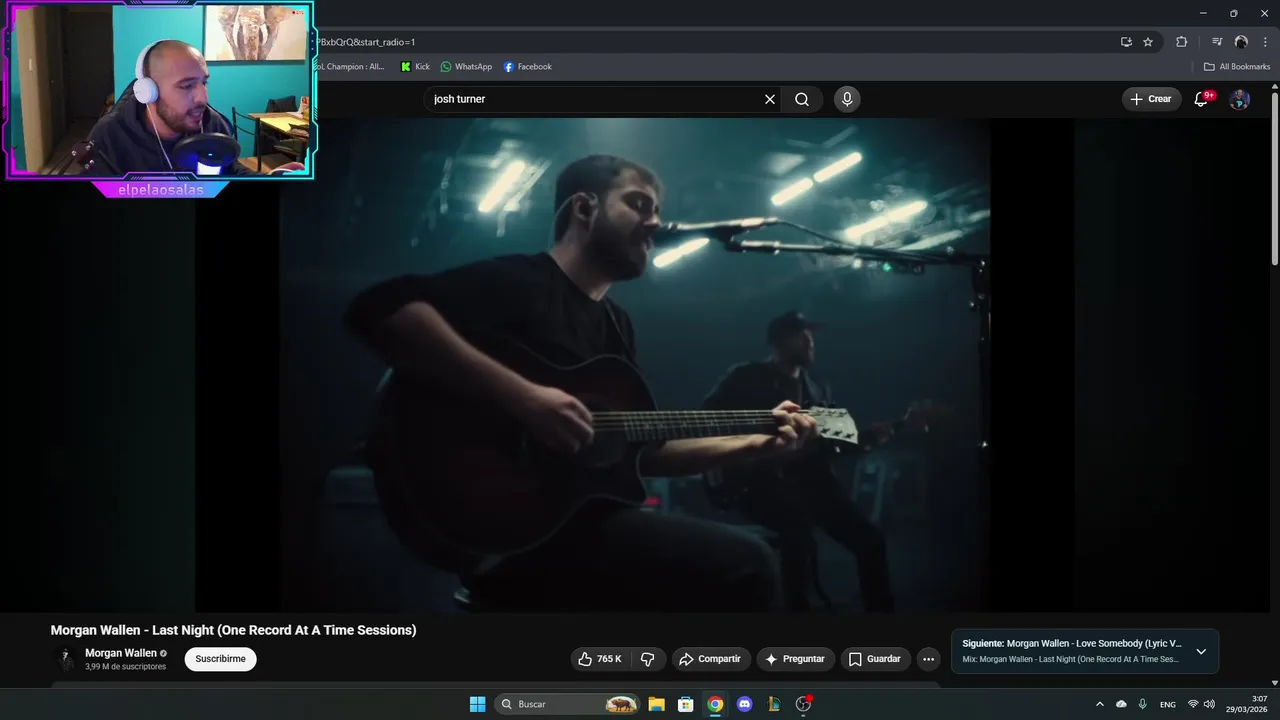This screenshot has width=1280, height=720.
Task: Open the OBS taskbar icon with red dot
Action: tap(803, 704)
